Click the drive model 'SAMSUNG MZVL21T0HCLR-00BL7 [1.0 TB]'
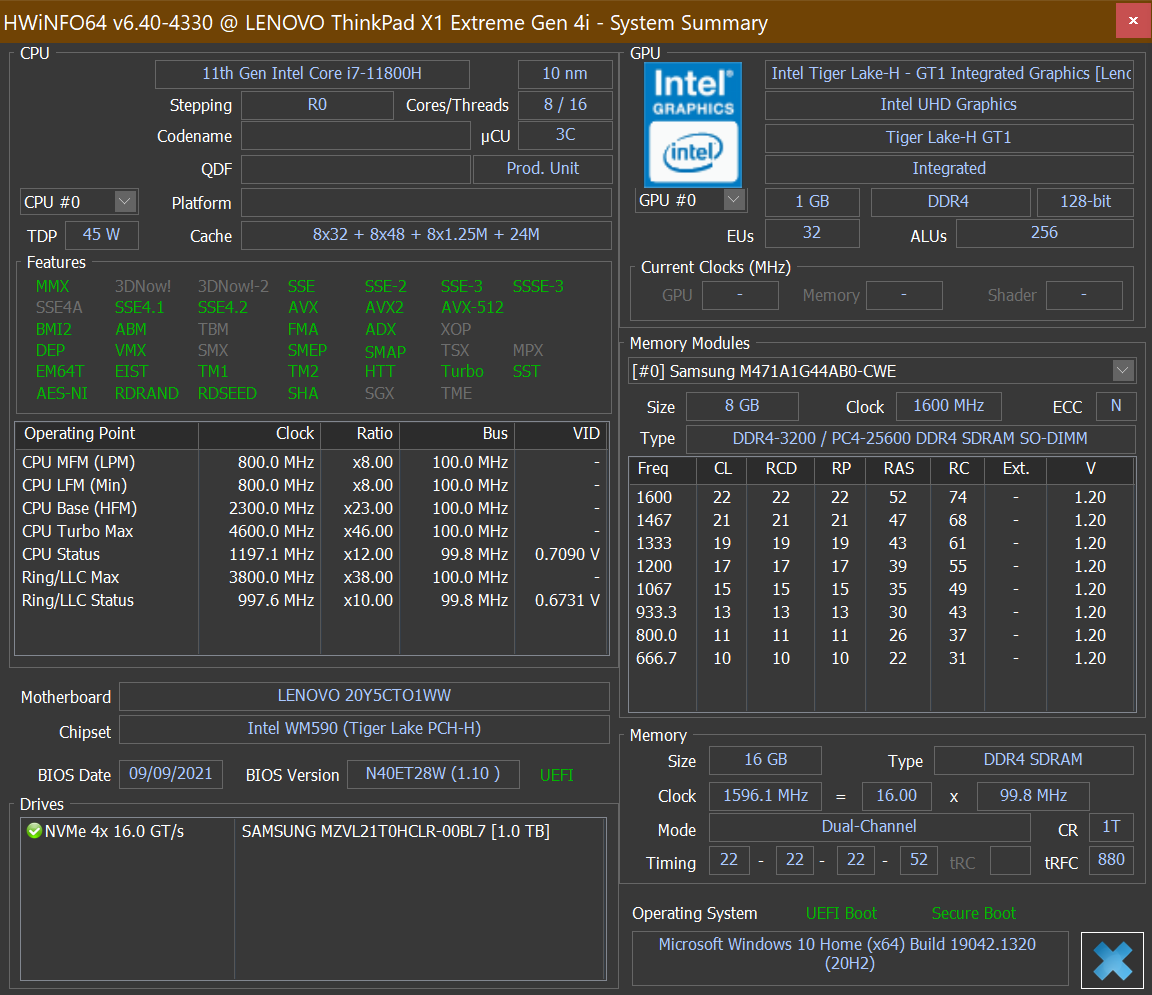The image size is (1152, 995). (395, 831)
